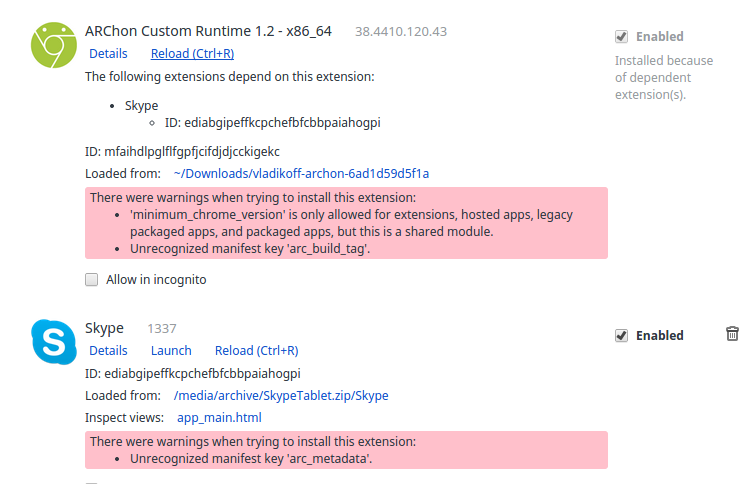Click the 'minimum_chrome_version' warning message
Viewport: 751px width, 484px height.
tap(351, 223)
